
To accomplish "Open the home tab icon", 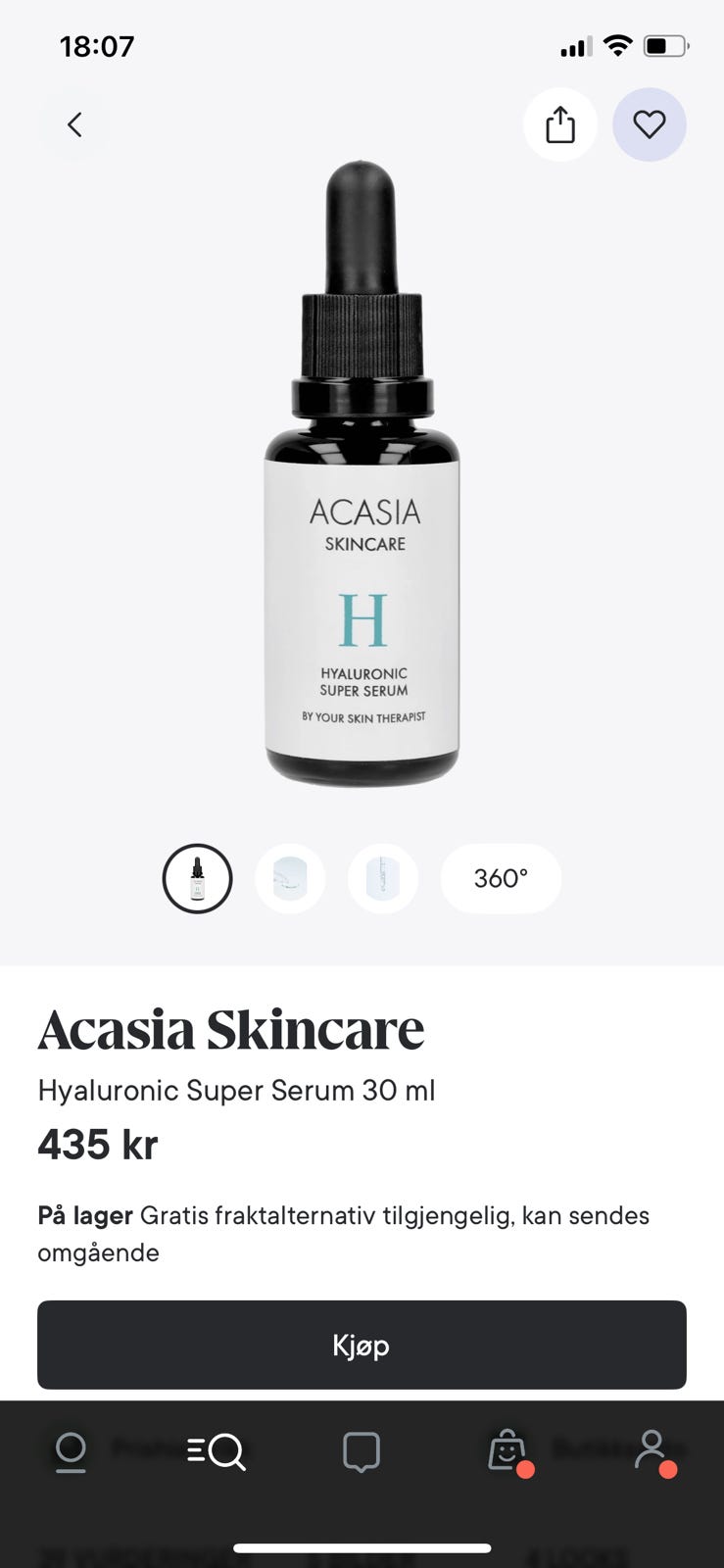I will pos(71,1451).
